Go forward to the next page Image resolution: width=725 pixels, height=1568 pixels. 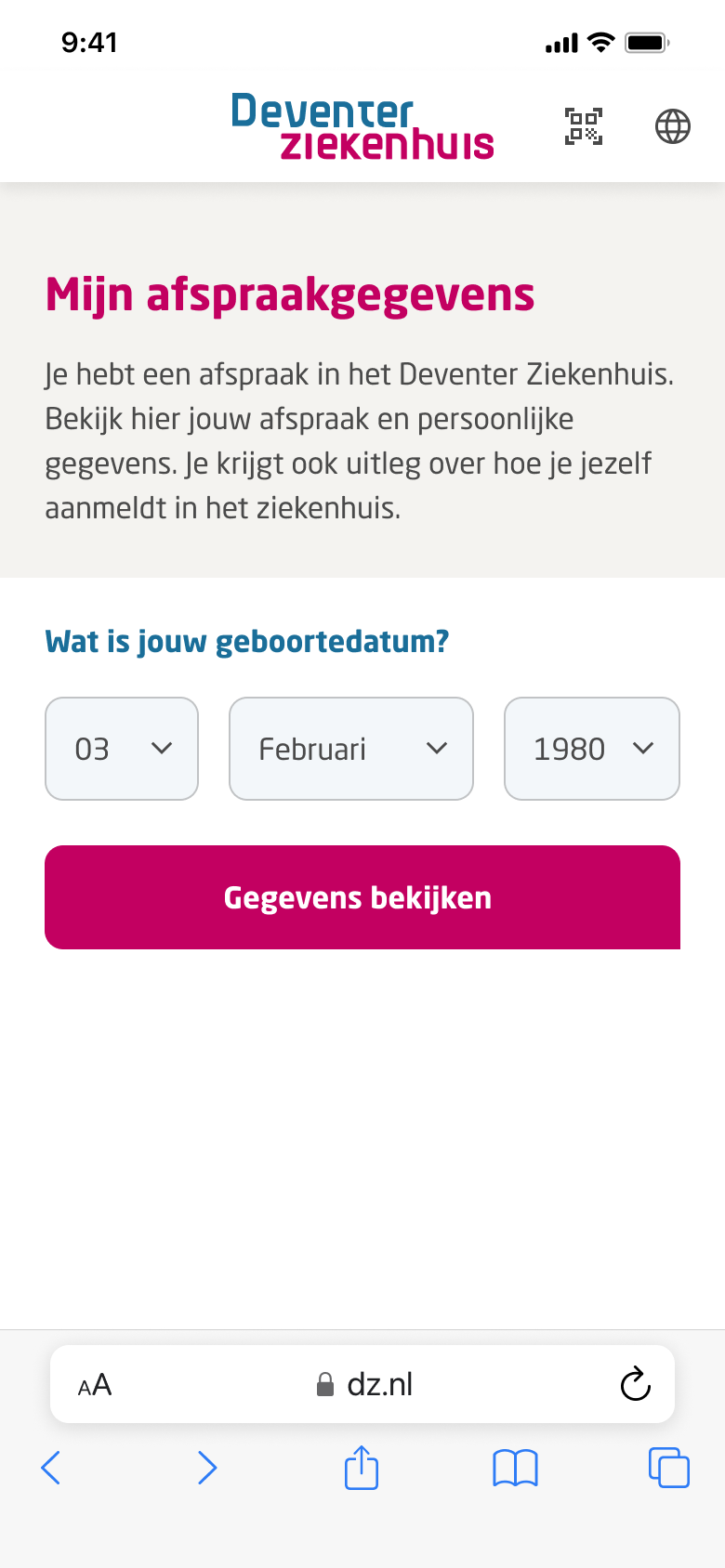point(207,1468)
